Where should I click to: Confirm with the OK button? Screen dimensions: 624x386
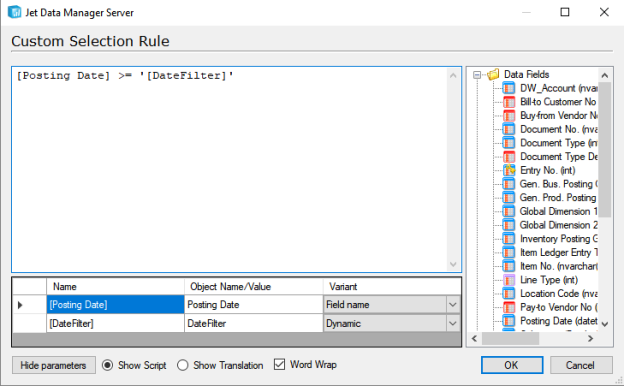[512, 365]
